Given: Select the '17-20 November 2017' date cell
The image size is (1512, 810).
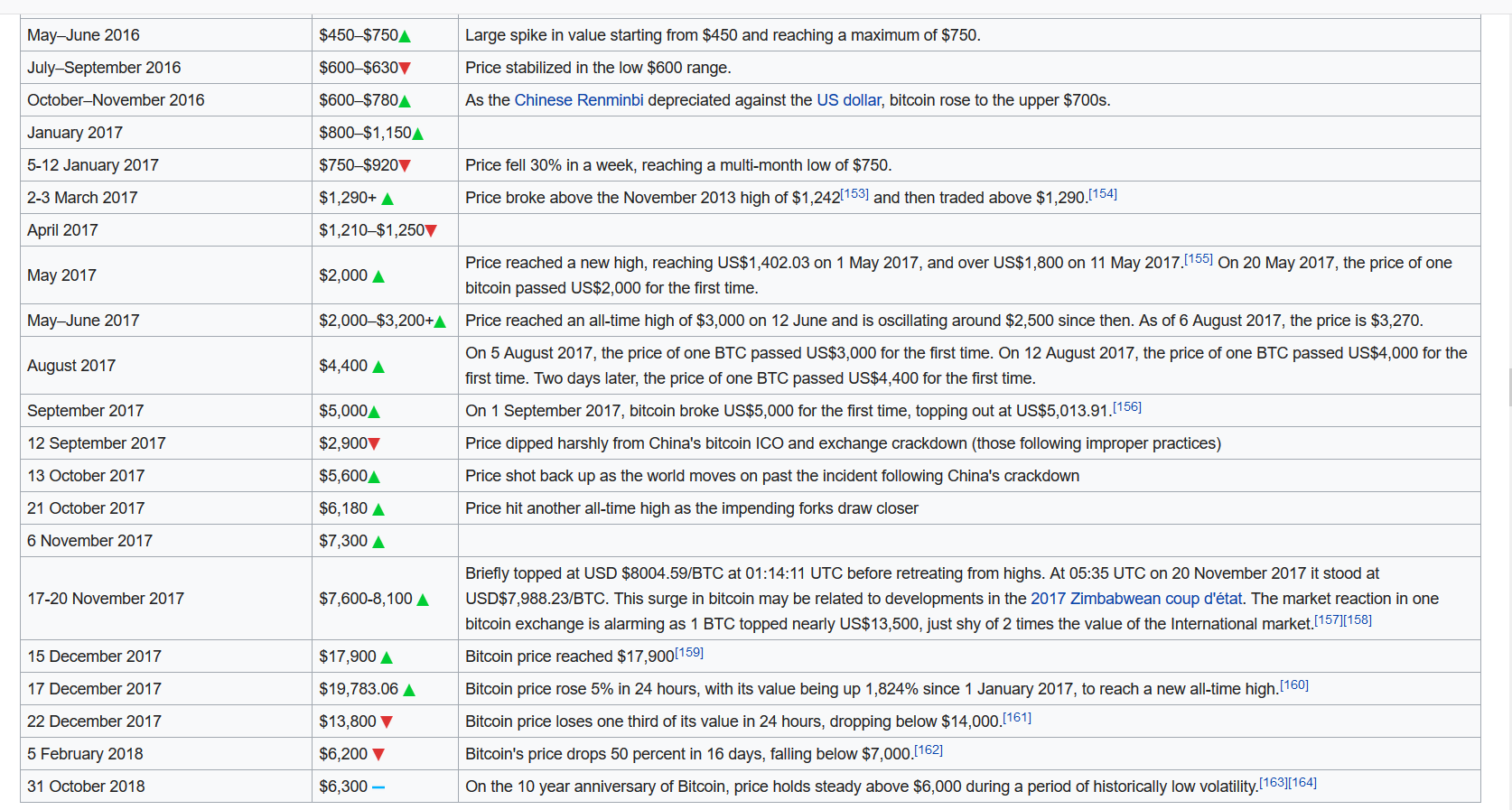Looking at the screenshot, I should 166,599.
